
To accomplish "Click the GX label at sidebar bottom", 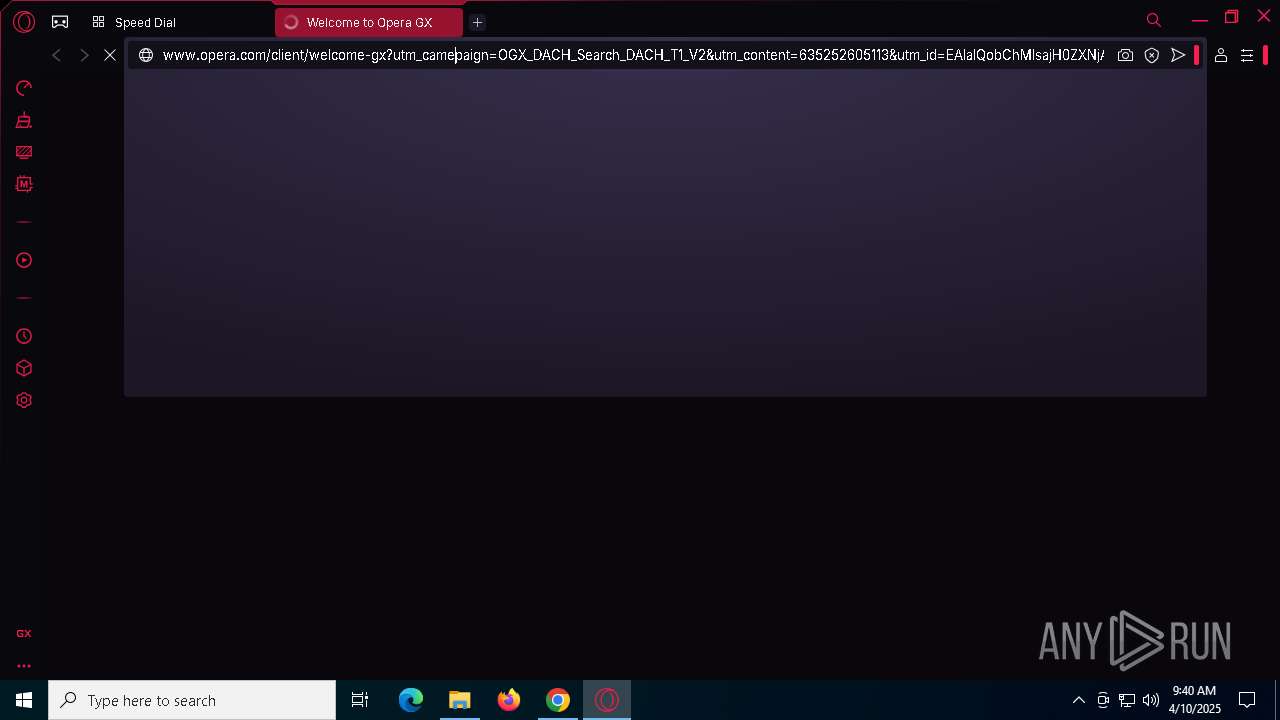I will 24,633.
